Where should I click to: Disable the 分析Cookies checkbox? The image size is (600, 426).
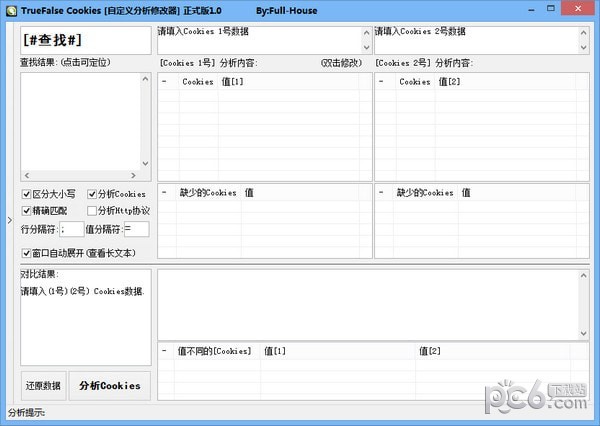click(93, 194)
